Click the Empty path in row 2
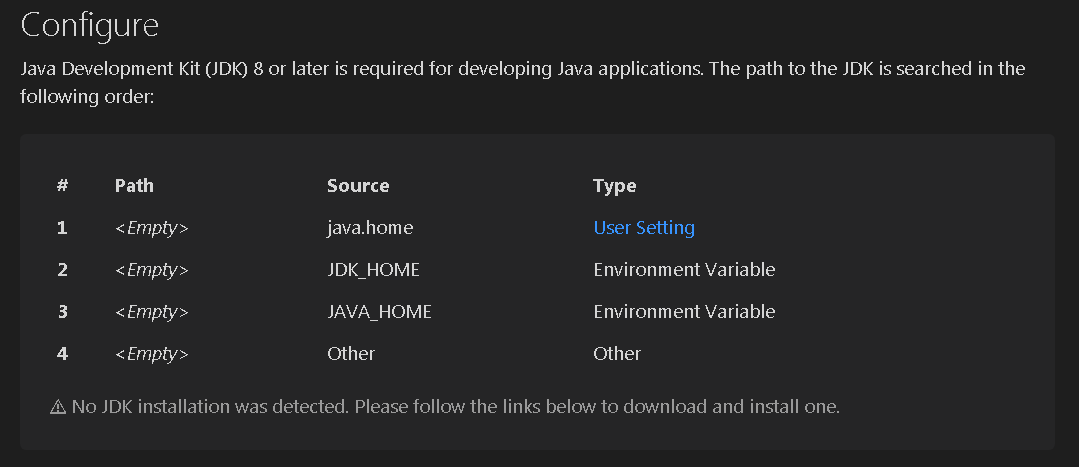The width and height of the screenshot is (1079, 467). (151, 270)
